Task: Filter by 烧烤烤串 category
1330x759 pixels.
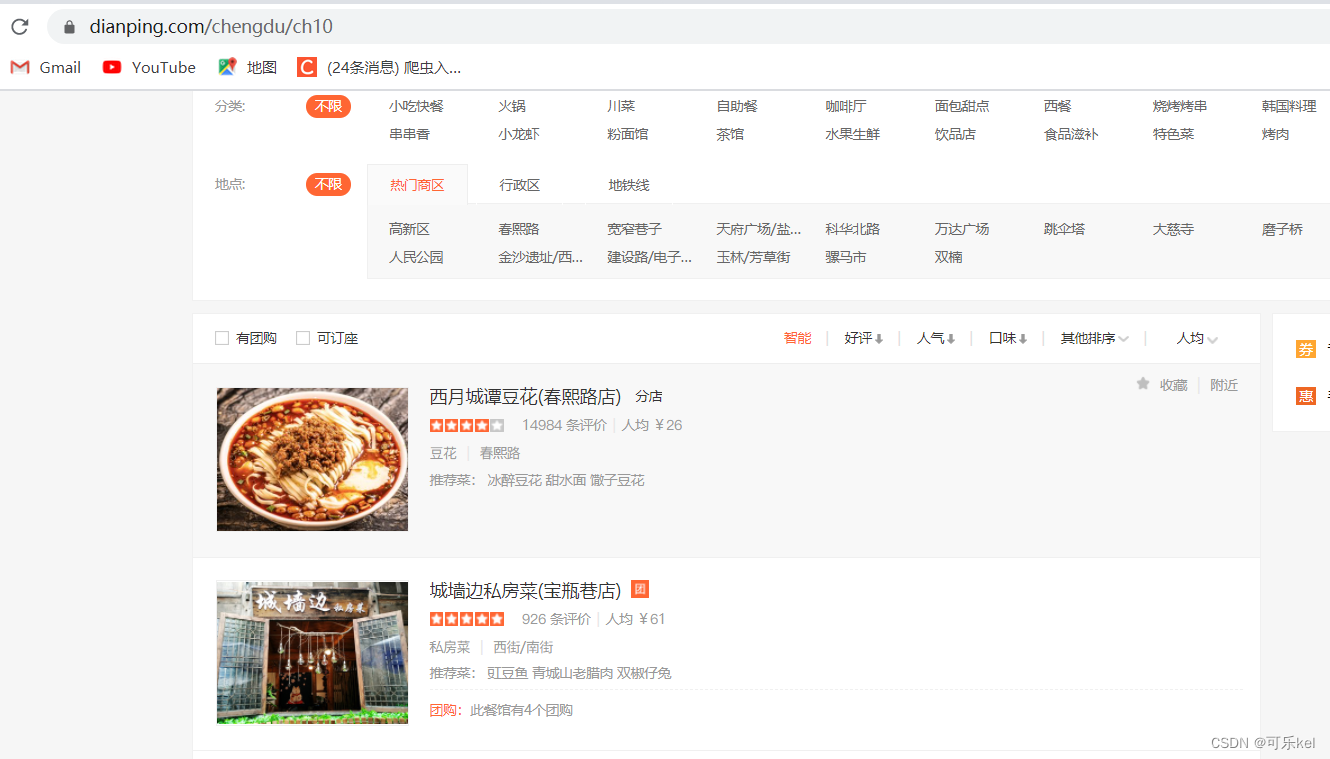Action: pyautogui.click(x=1180, y=106)
